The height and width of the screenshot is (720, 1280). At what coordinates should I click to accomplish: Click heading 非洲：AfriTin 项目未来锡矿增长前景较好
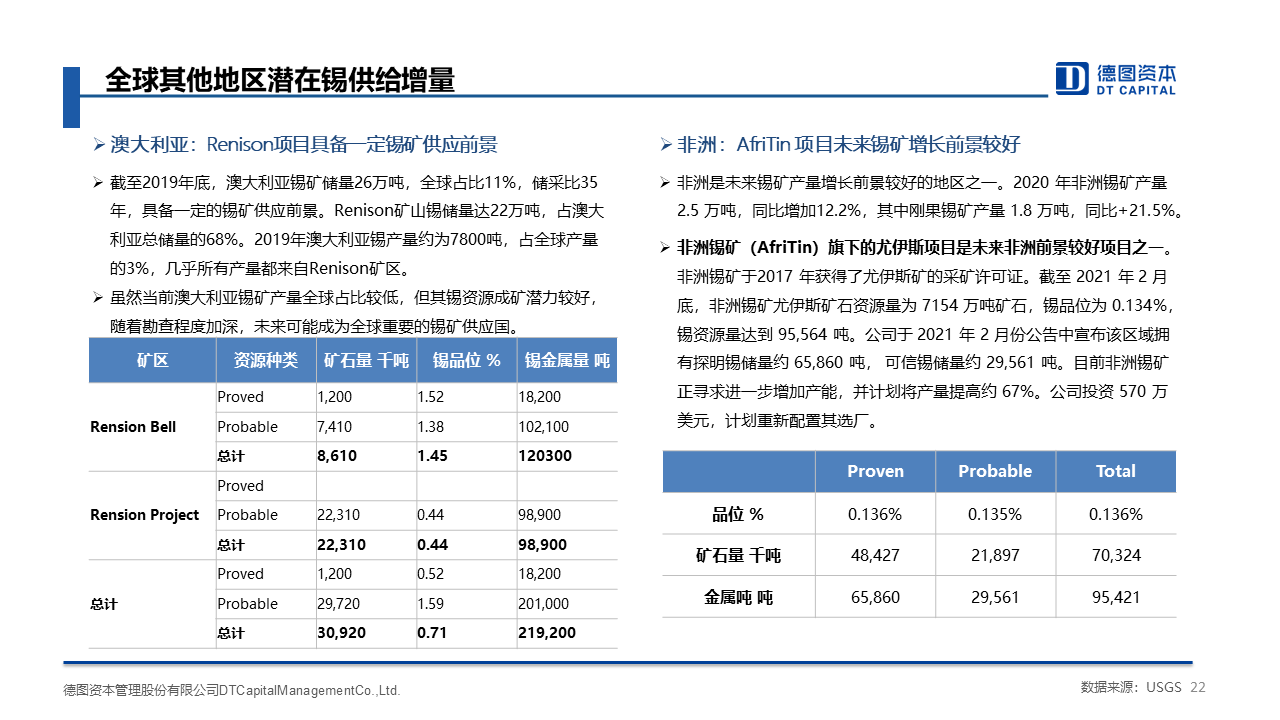(x=848, y=145)
